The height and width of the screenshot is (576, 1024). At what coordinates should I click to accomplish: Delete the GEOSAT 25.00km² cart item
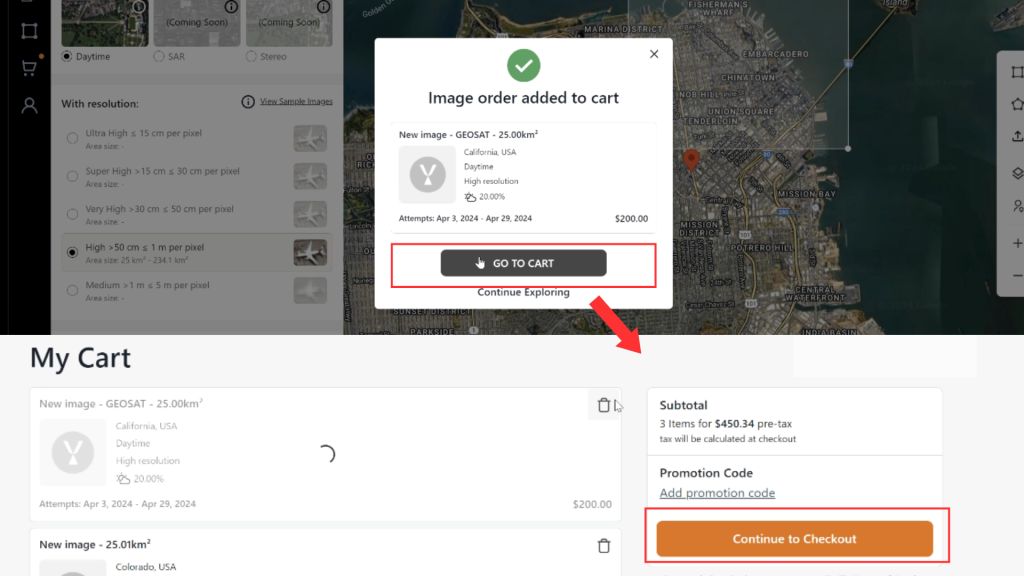[603, 405]
